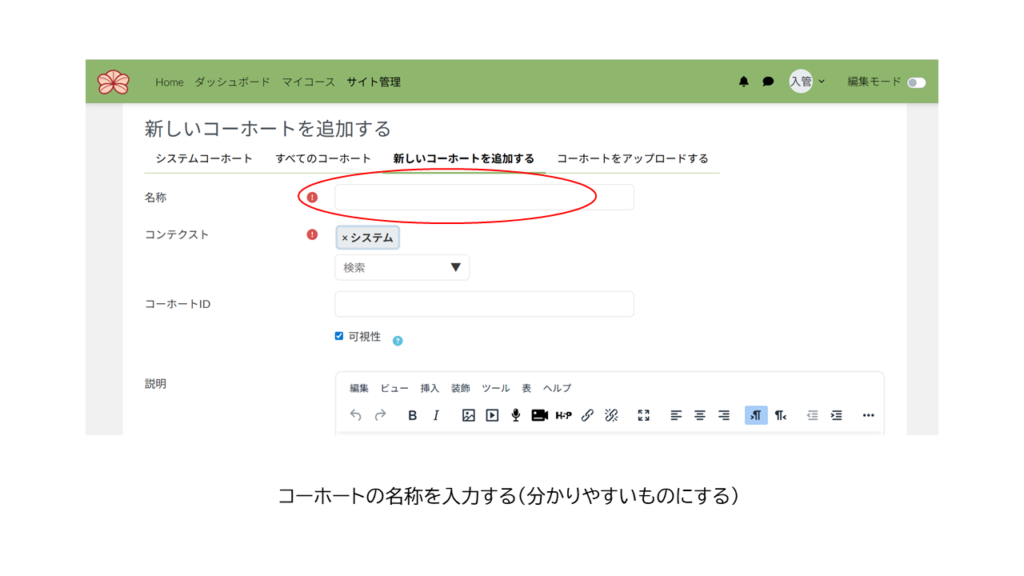The height and width of the screenshot is (576, 1024).
Task: Open the messages speech bubble icon
Action: click(x=768, y=82)
